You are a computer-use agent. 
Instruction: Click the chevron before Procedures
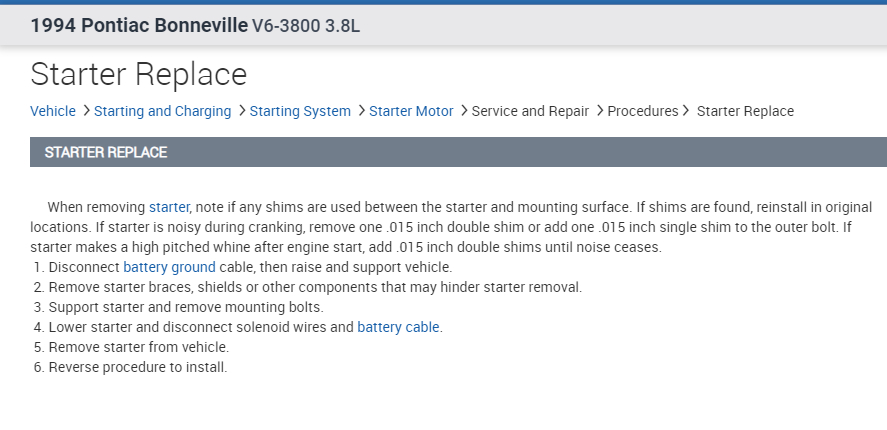click(599, 111)
